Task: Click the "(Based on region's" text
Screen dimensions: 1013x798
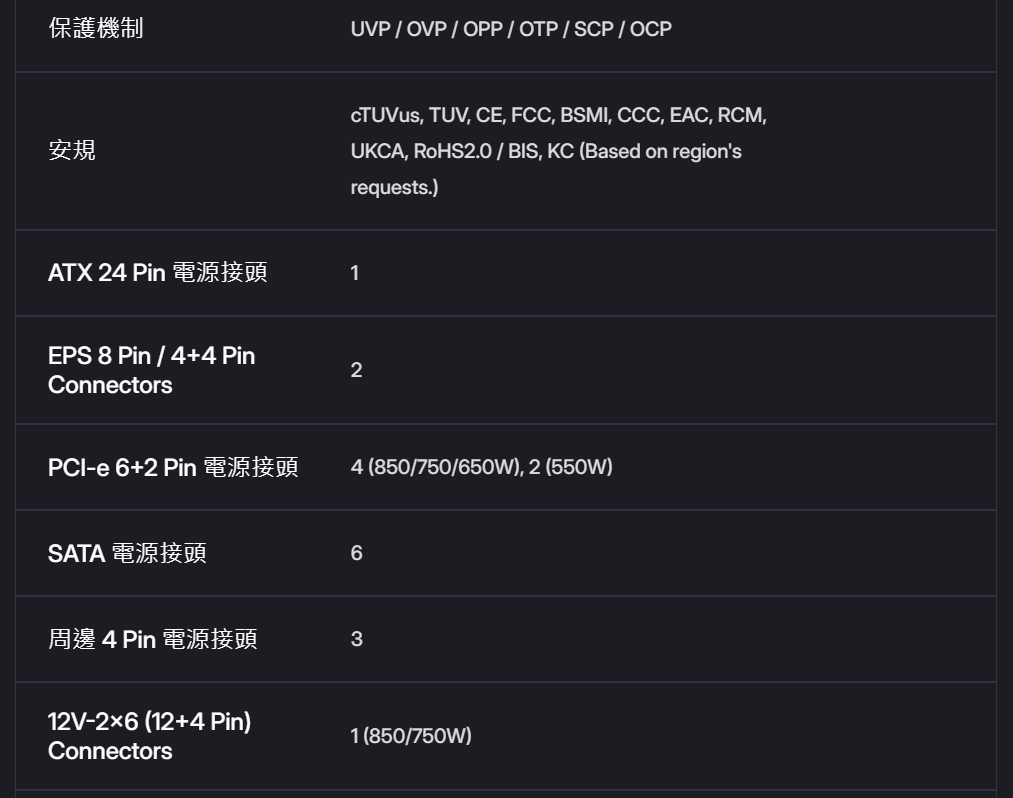Action: pyautogui.click(x=660, y=152)
